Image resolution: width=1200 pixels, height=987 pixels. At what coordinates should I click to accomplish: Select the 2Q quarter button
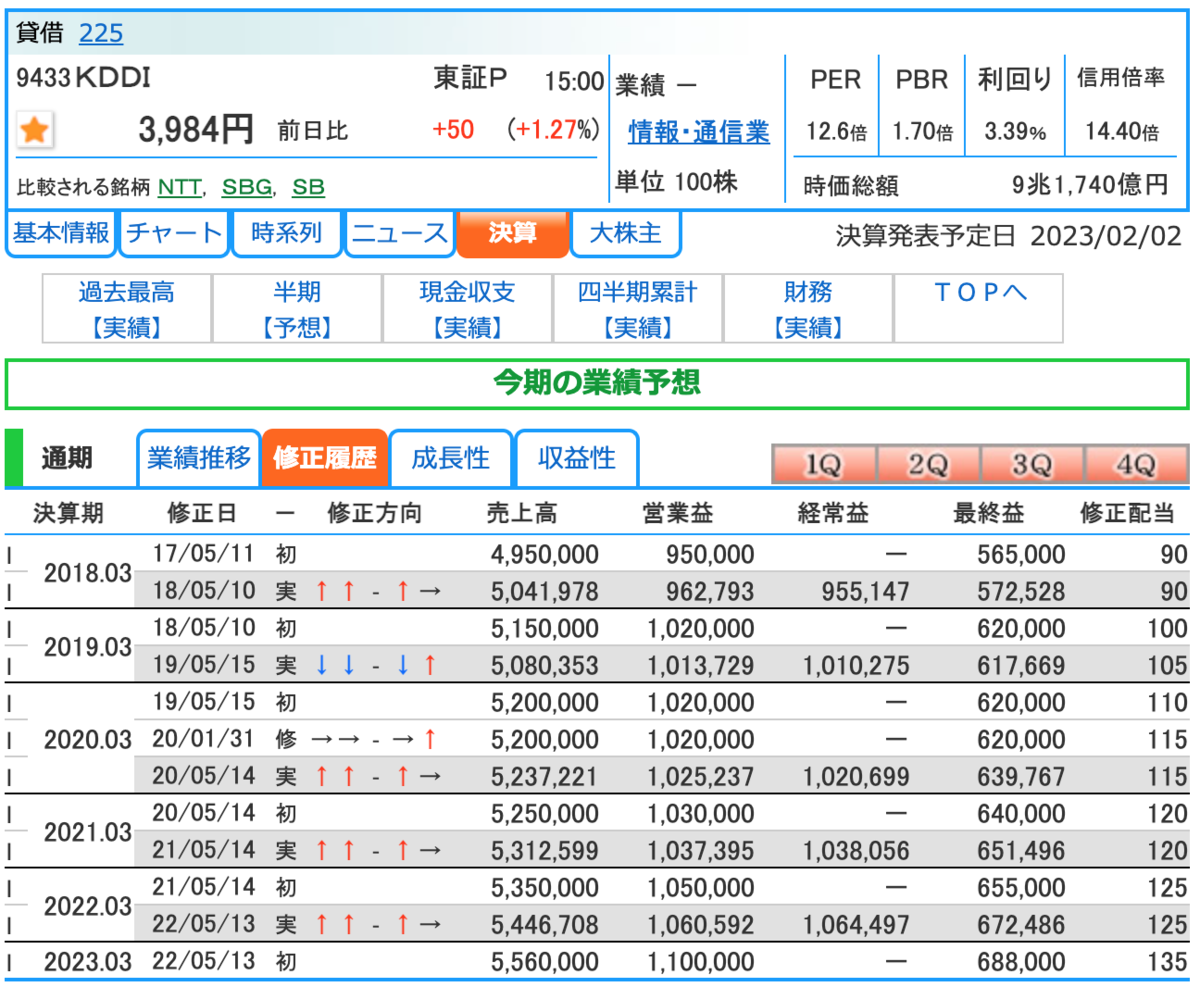(x=928, y=465)
